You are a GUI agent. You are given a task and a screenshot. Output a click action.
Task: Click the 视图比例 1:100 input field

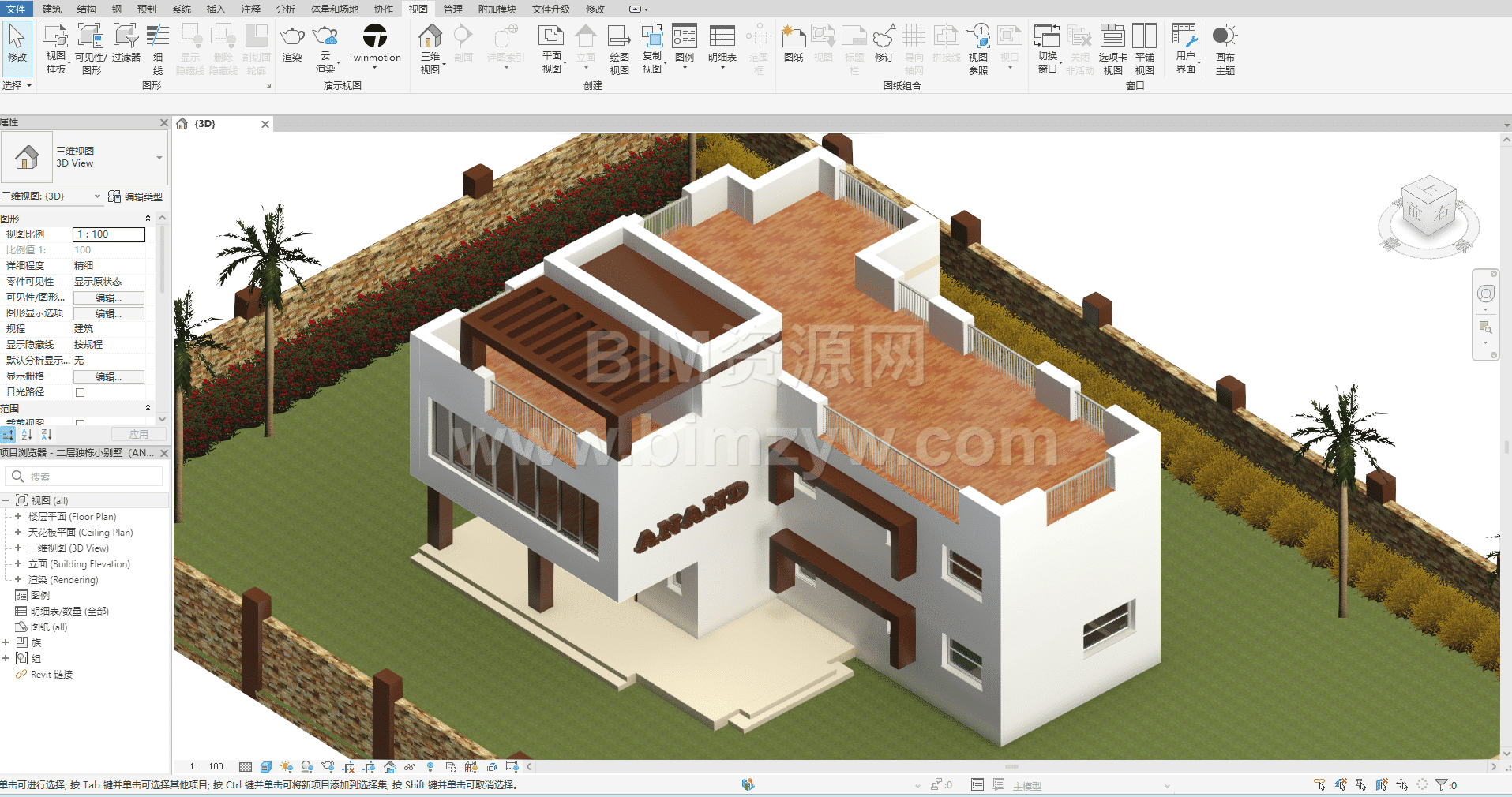(109, 234)
